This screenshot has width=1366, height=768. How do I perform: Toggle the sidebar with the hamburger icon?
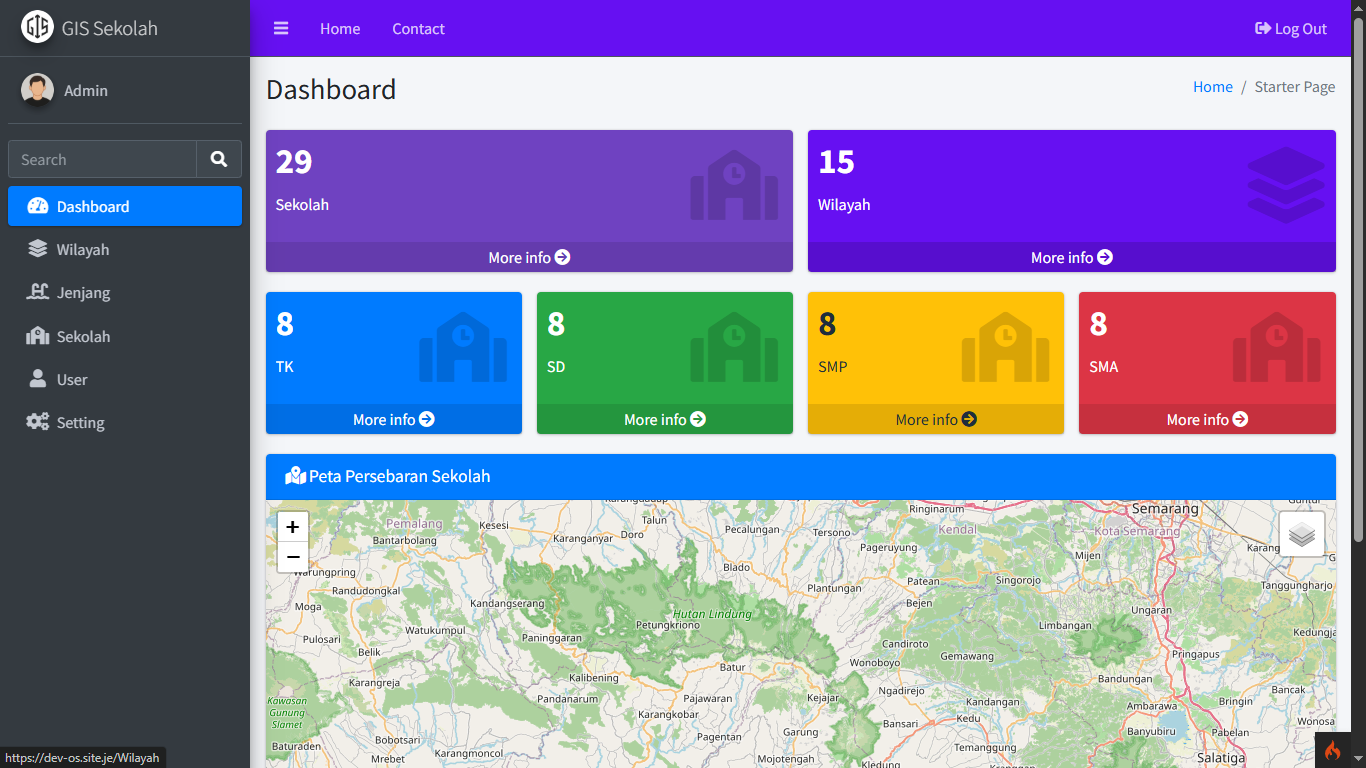click(x=281, y=29)
